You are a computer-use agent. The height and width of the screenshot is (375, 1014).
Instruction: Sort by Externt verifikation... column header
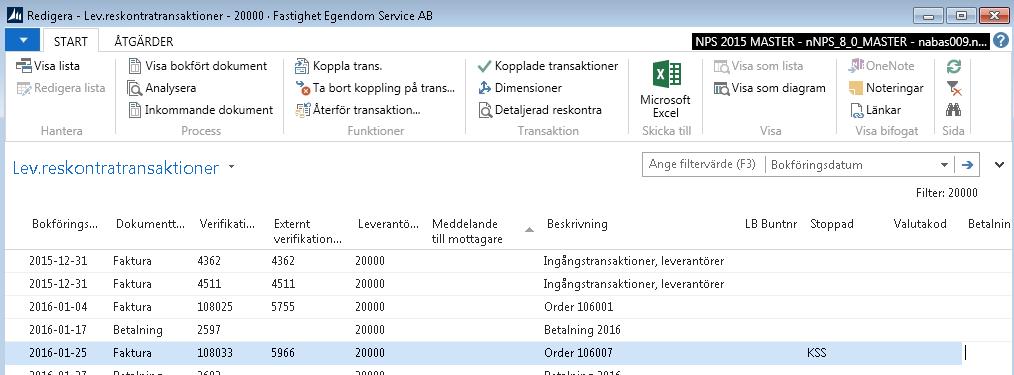point(308,231)
